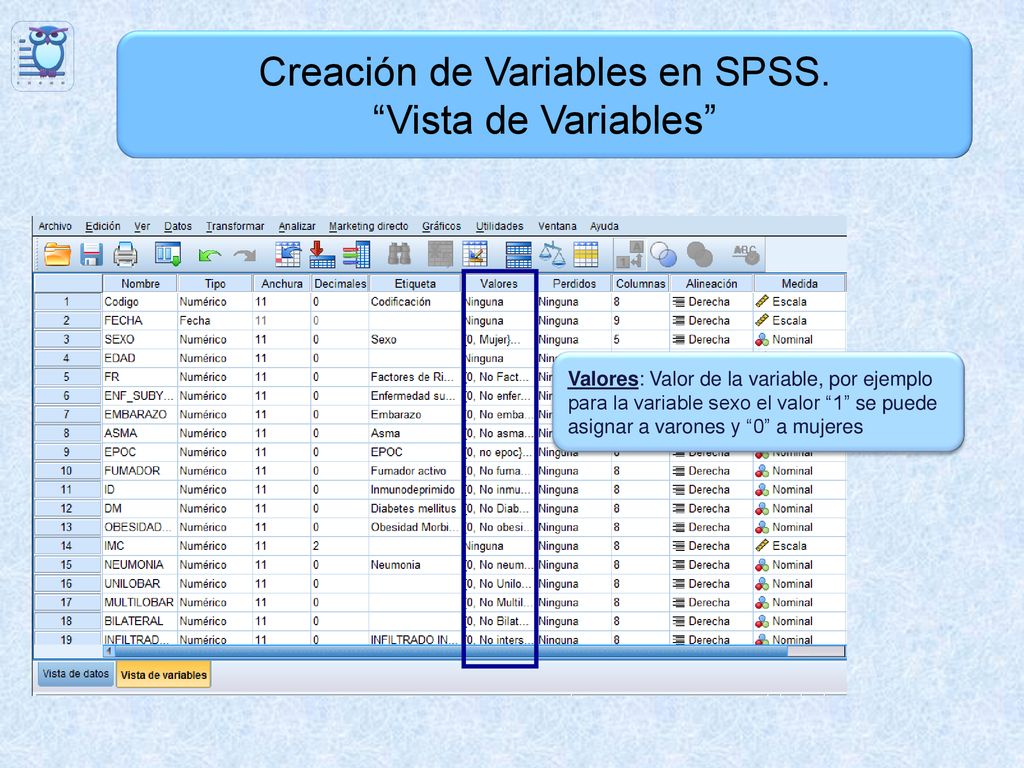Click the grayed Insert cases icon

click(x=440, y=254)
